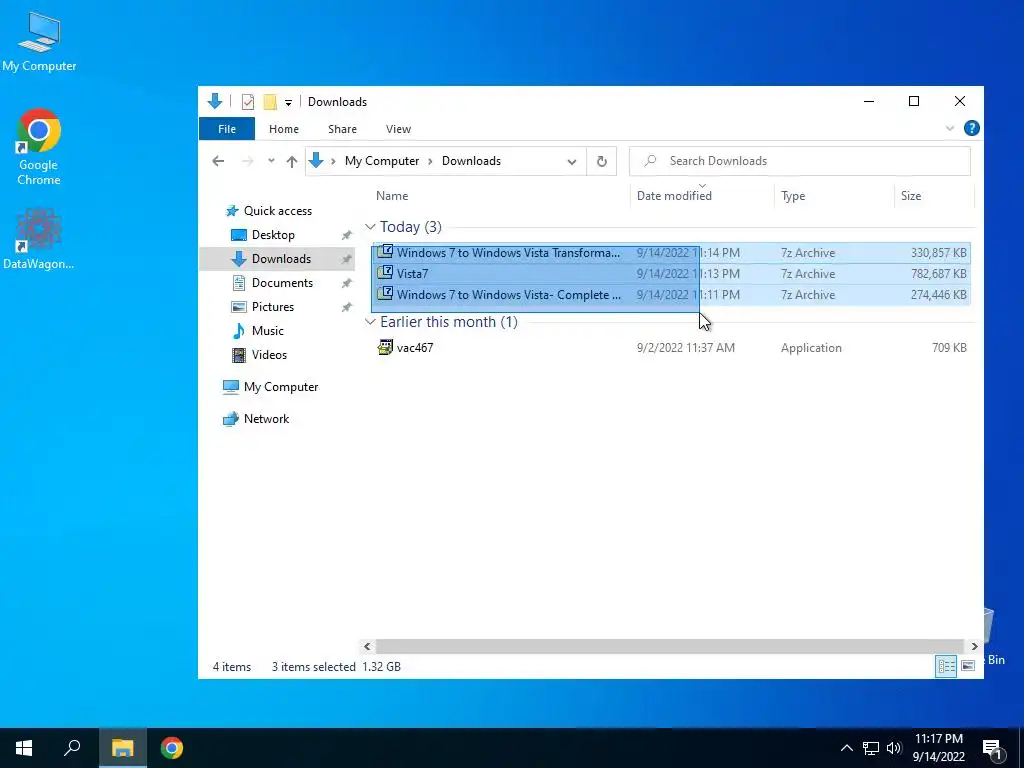Open Documents in the navigation pane
Viewport: 1024px width, 768px height.
(x=282, y=283)
